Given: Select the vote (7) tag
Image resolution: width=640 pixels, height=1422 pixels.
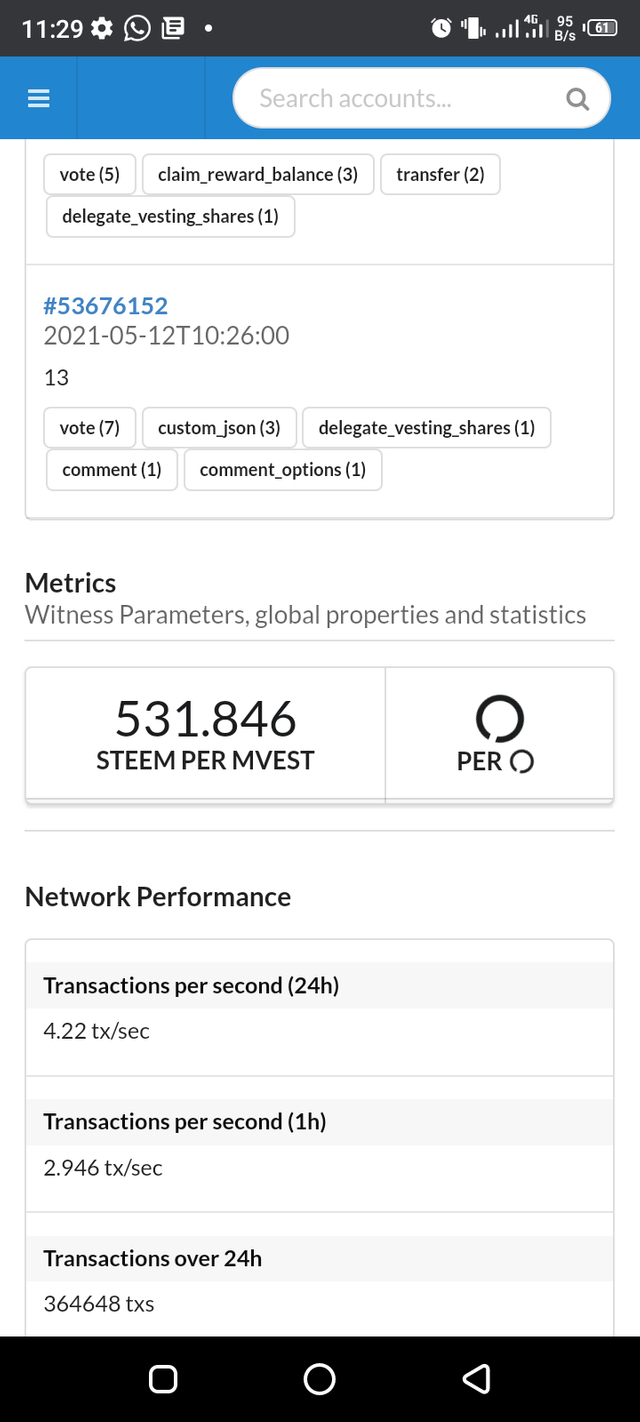Looking at the screenshot, I should 89,427.
